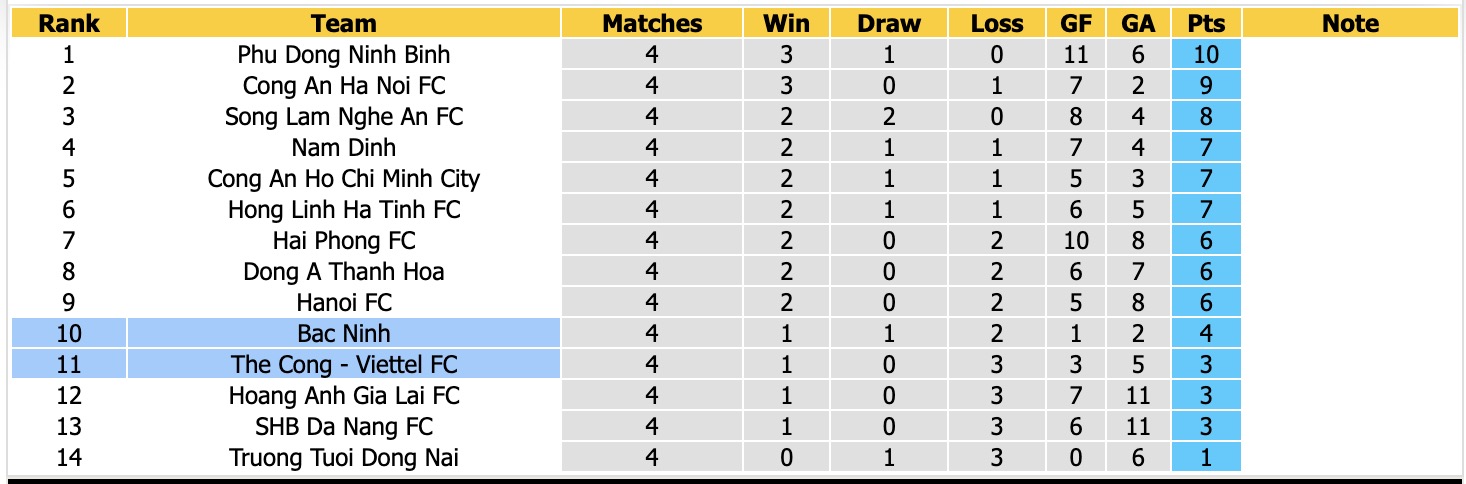Screen dimensions: 1466x484
Task: Select the Pts column header
Action: 1206,23
